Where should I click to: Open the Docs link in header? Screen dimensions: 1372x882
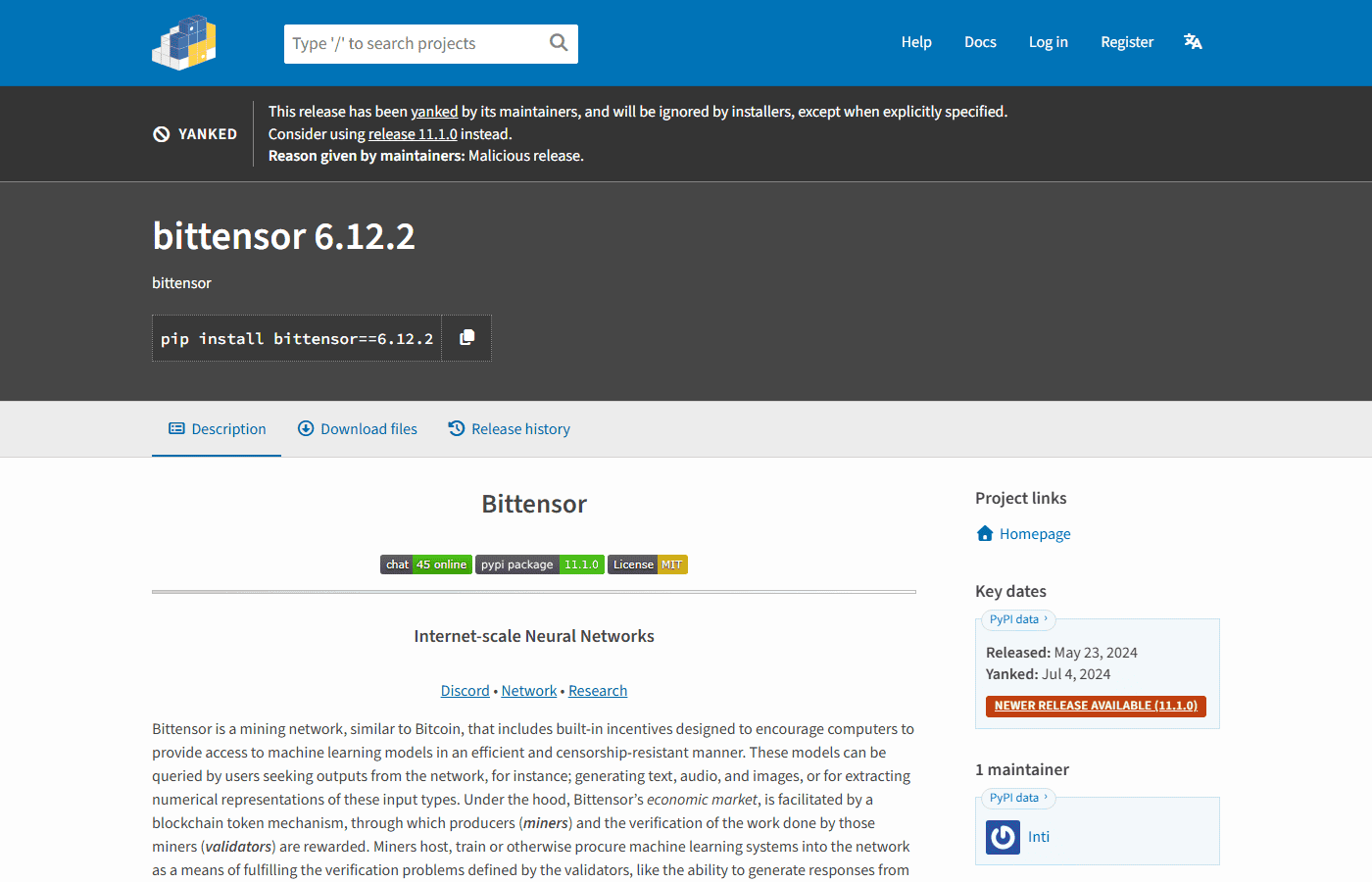(980, 42)
